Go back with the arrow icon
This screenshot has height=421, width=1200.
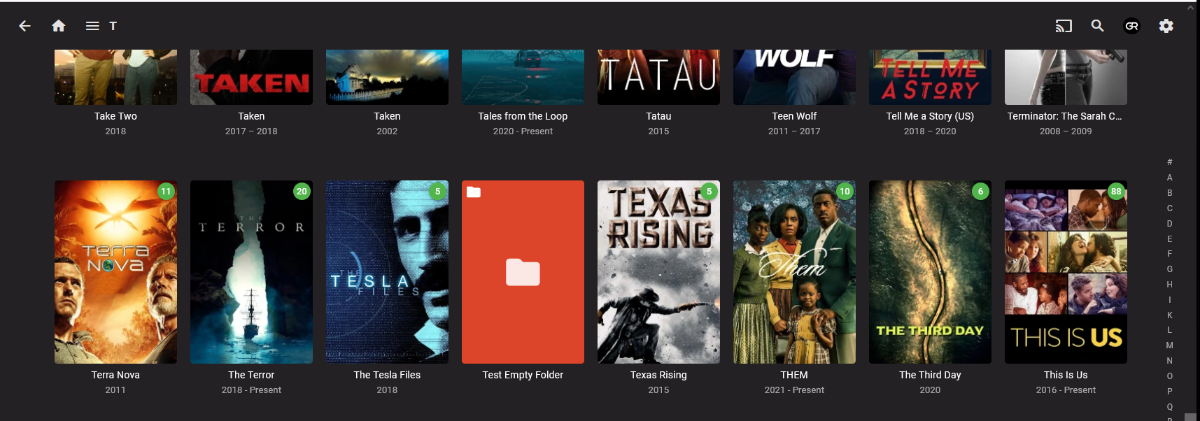(25, 26)
